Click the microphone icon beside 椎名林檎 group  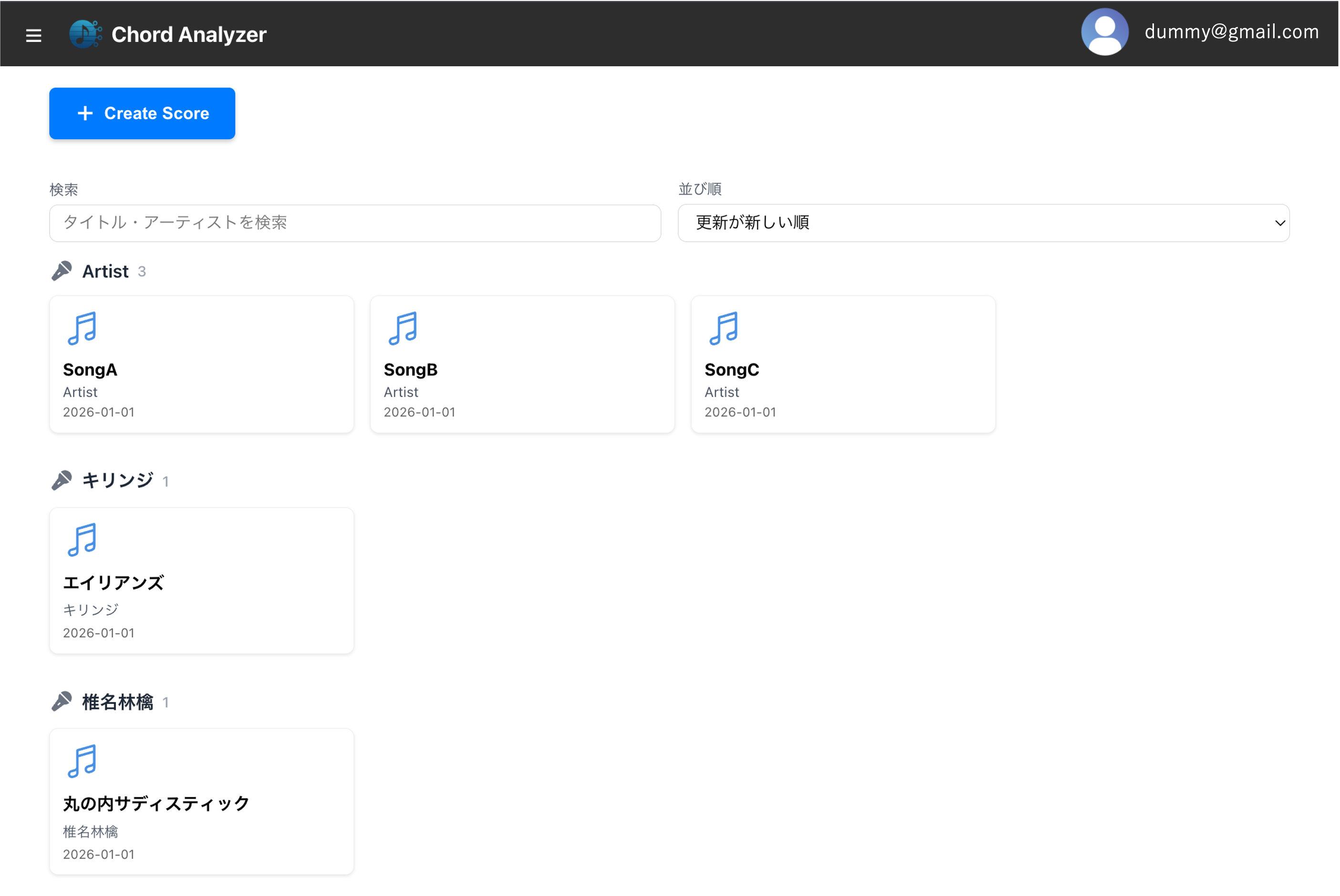(63, 701)
